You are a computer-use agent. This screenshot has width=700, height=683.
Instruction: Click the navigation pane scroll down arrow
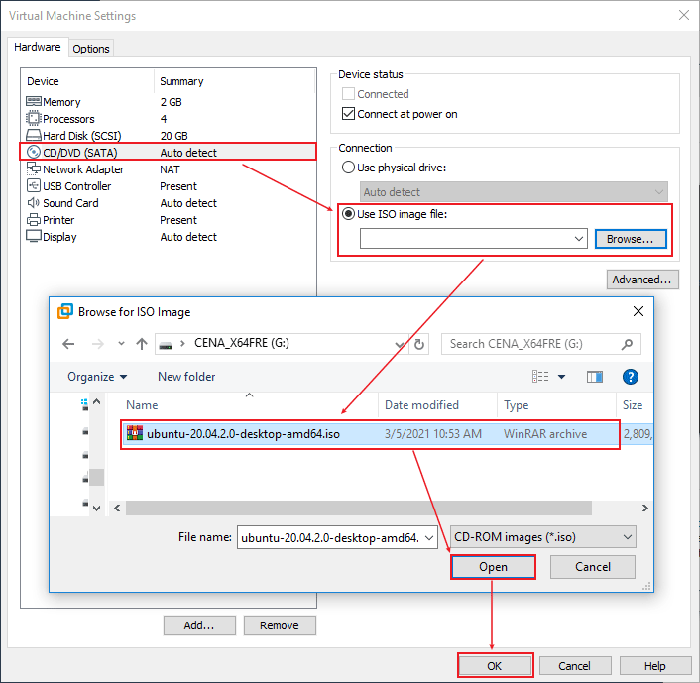[97, 508]
